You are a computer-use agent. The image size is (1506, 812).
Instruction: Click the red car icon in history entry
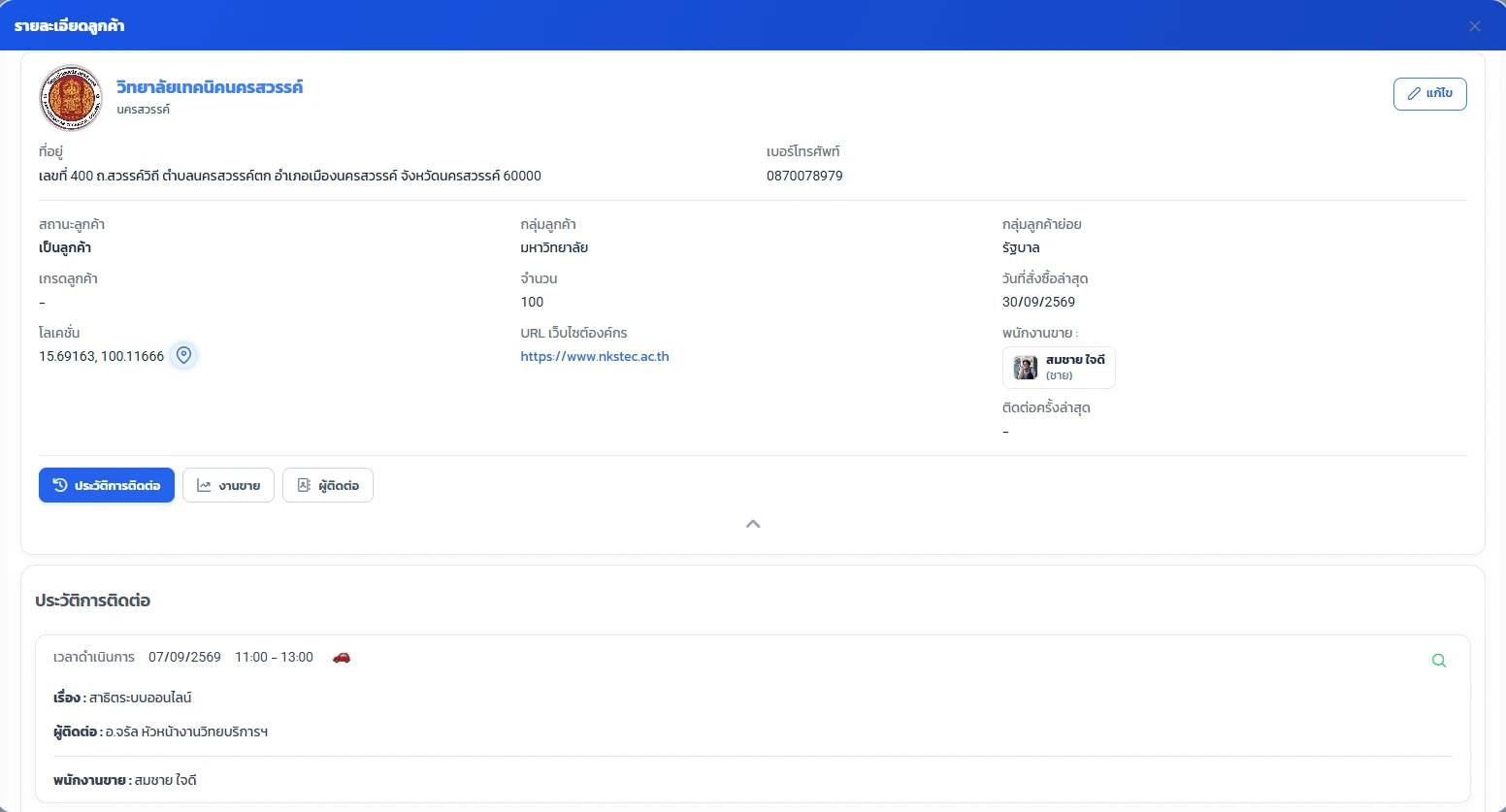coord(341,658)
